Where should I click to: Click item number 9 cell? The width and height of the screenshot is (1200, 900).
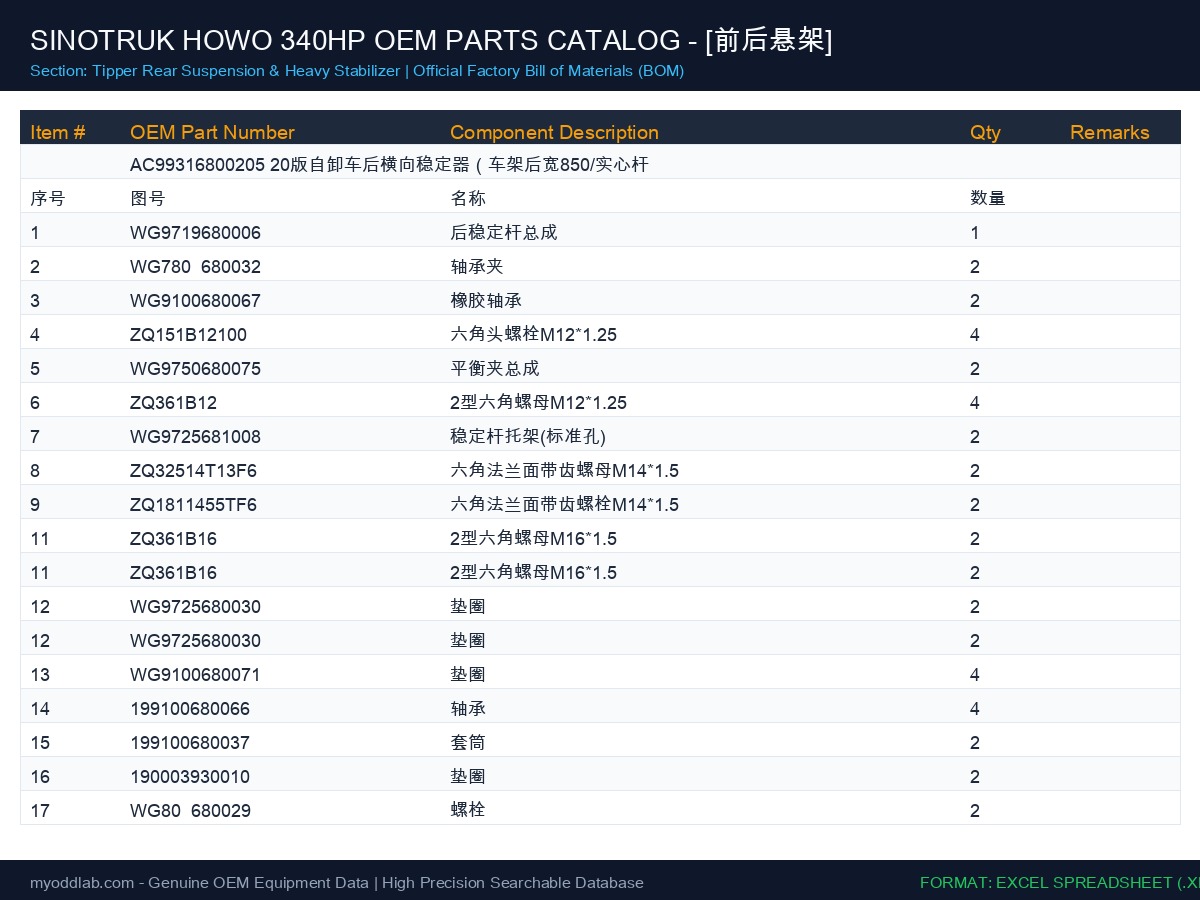pos(35,505)
